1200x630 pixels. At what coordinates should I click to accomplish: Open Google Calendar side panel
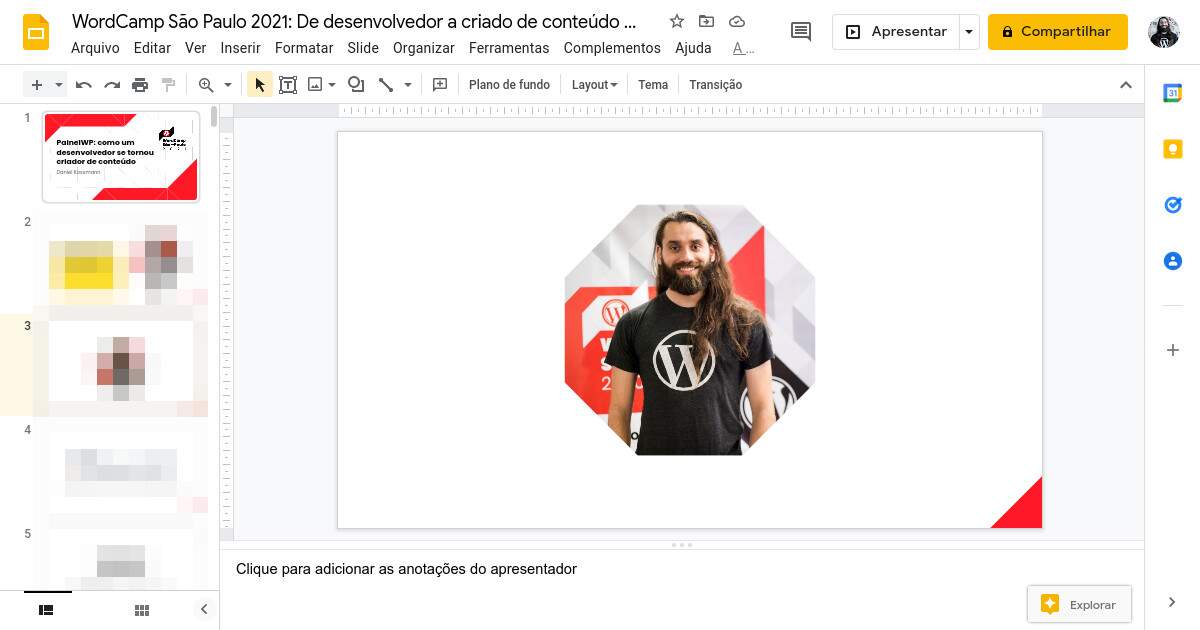coord(1173,93)
